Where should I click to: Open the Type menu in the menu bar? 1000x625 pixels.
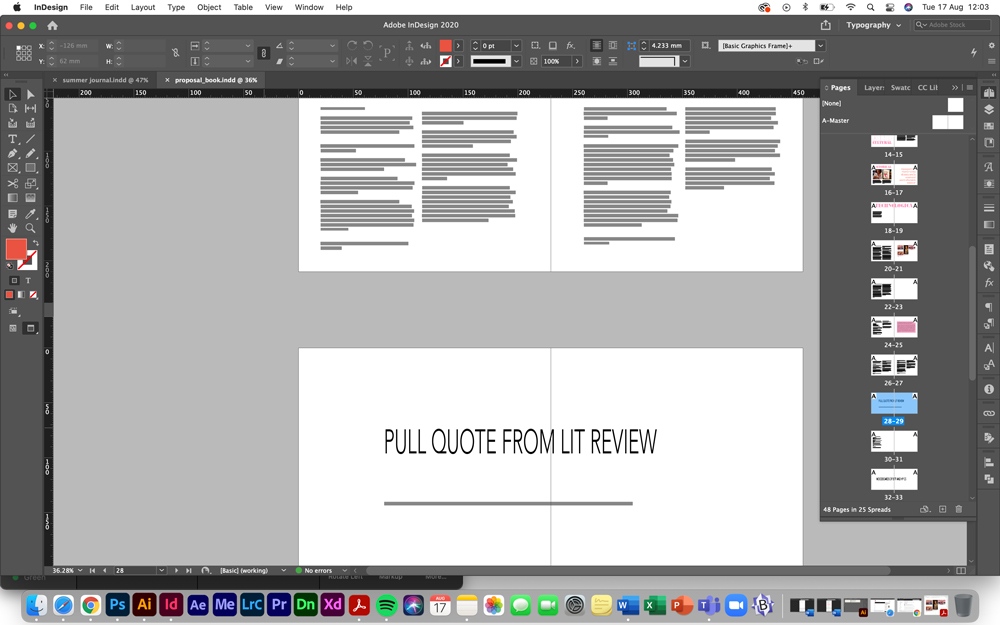coord(176,7)
